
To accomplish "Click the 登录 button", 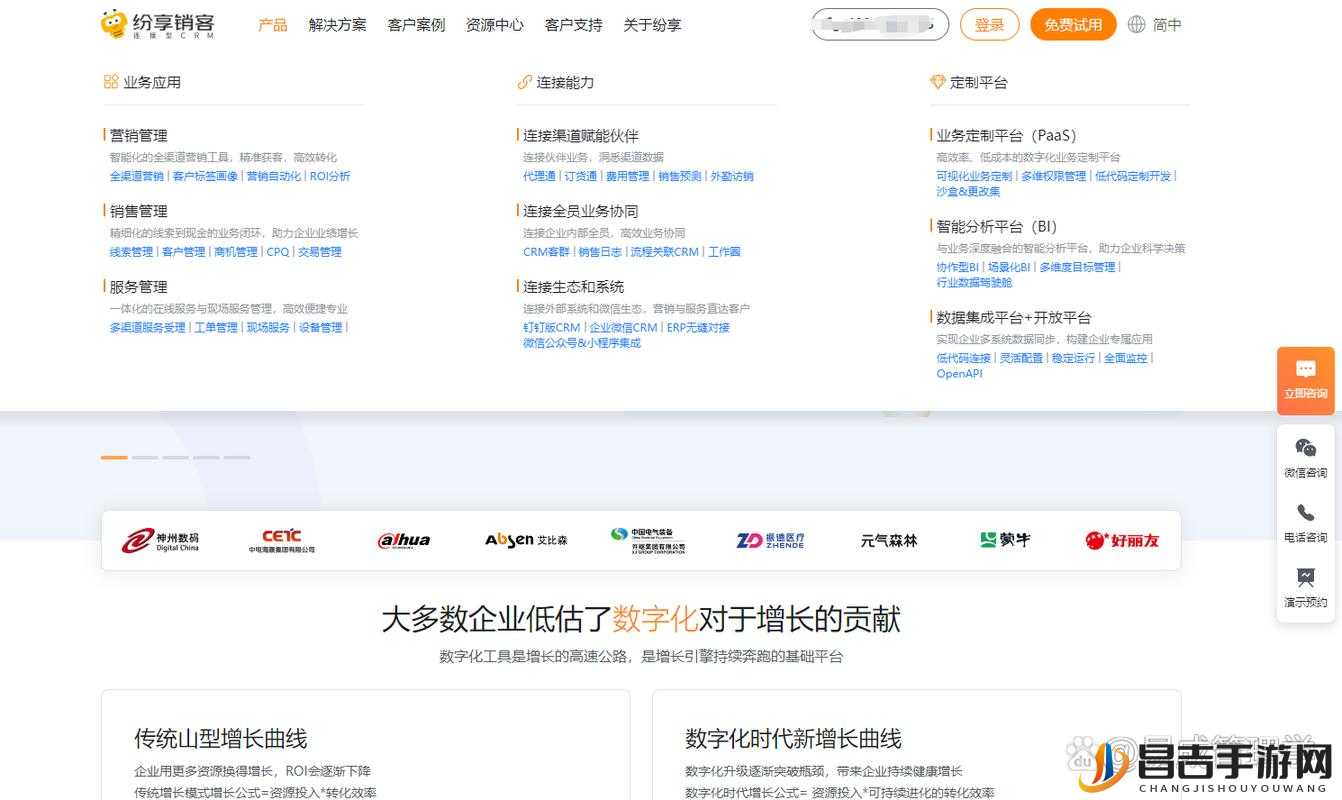I will tap(989, 25).
